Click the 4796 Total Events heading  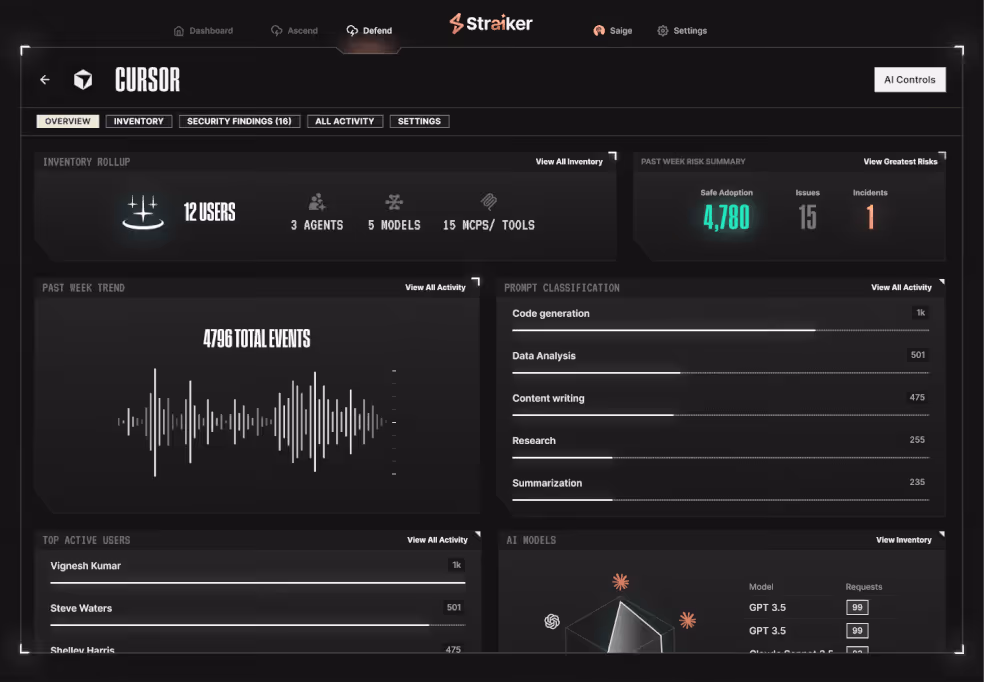[257, 339]
